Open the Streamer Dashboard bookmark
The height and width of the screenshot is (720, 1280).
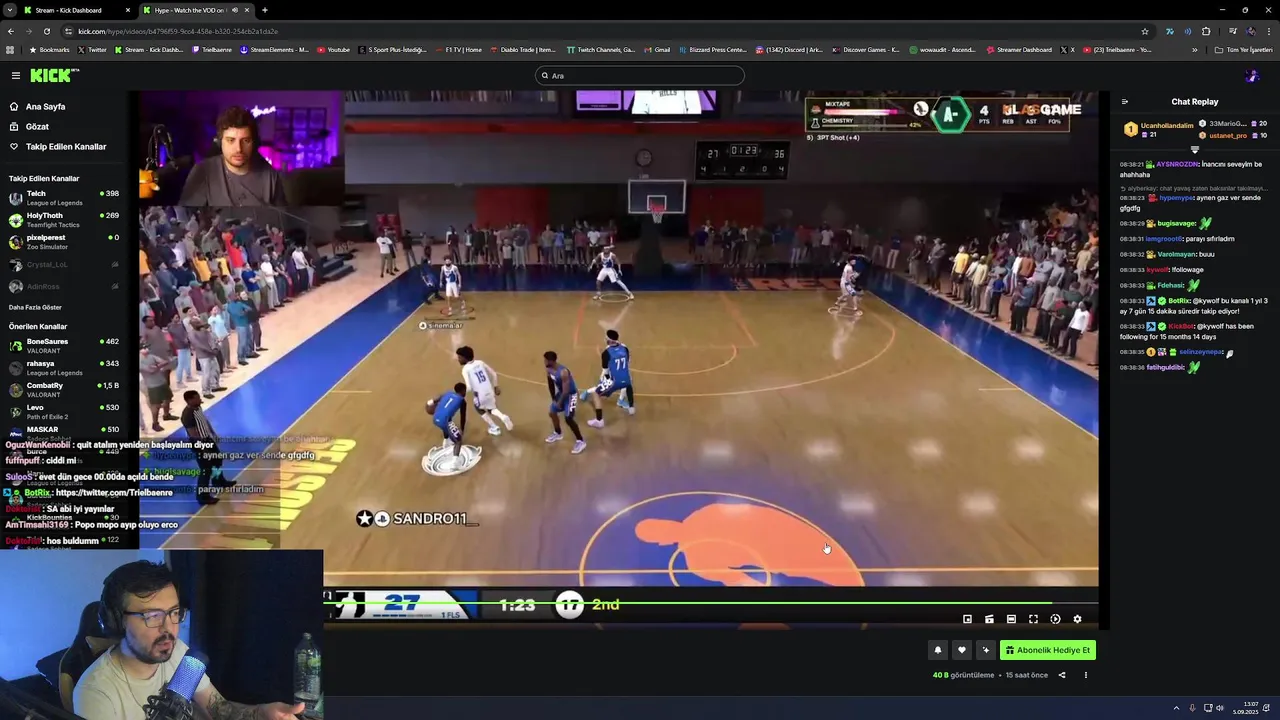(x=1019, y=49)
